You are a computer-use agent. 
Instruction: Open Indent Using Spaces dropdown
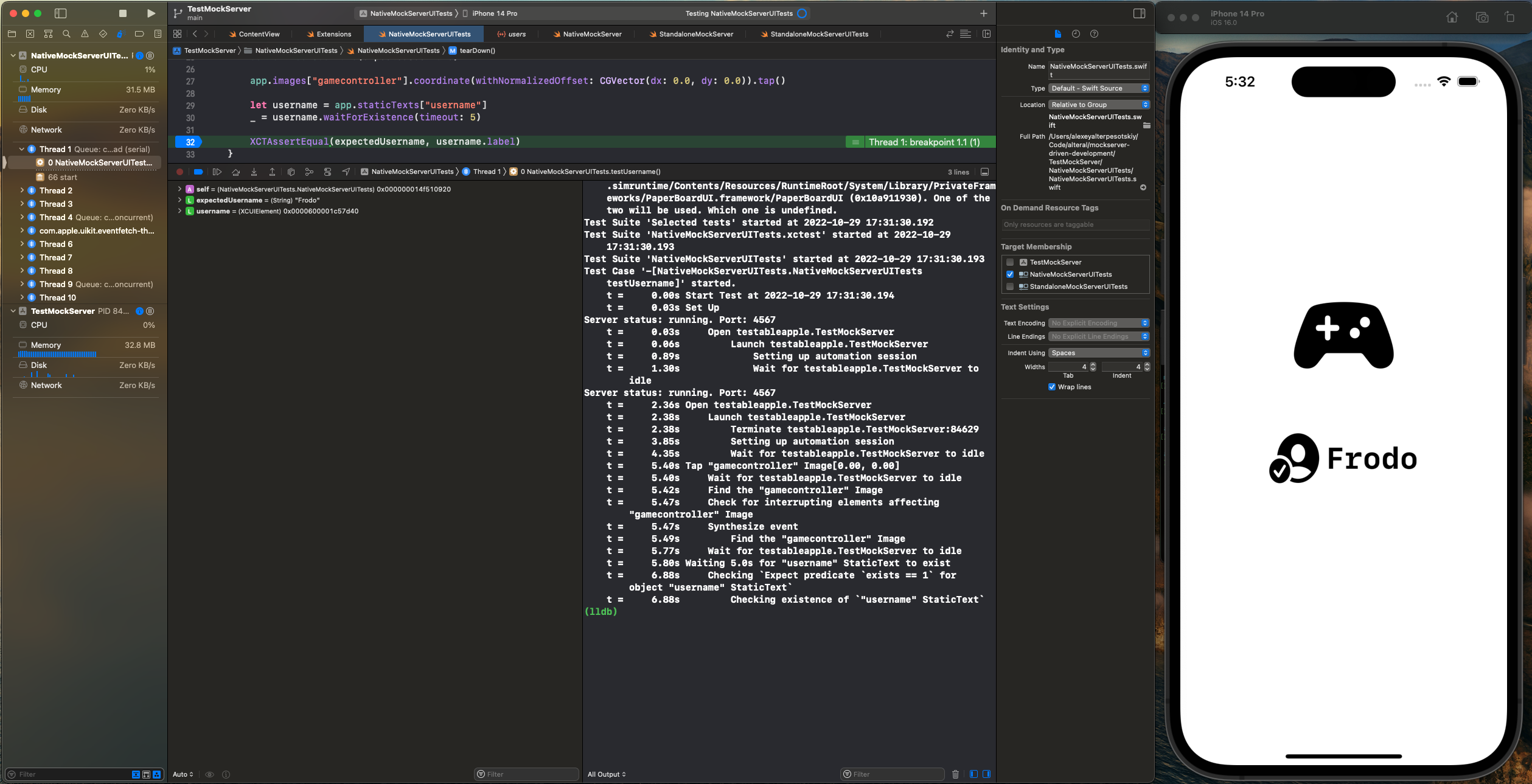coord(1099,353)
